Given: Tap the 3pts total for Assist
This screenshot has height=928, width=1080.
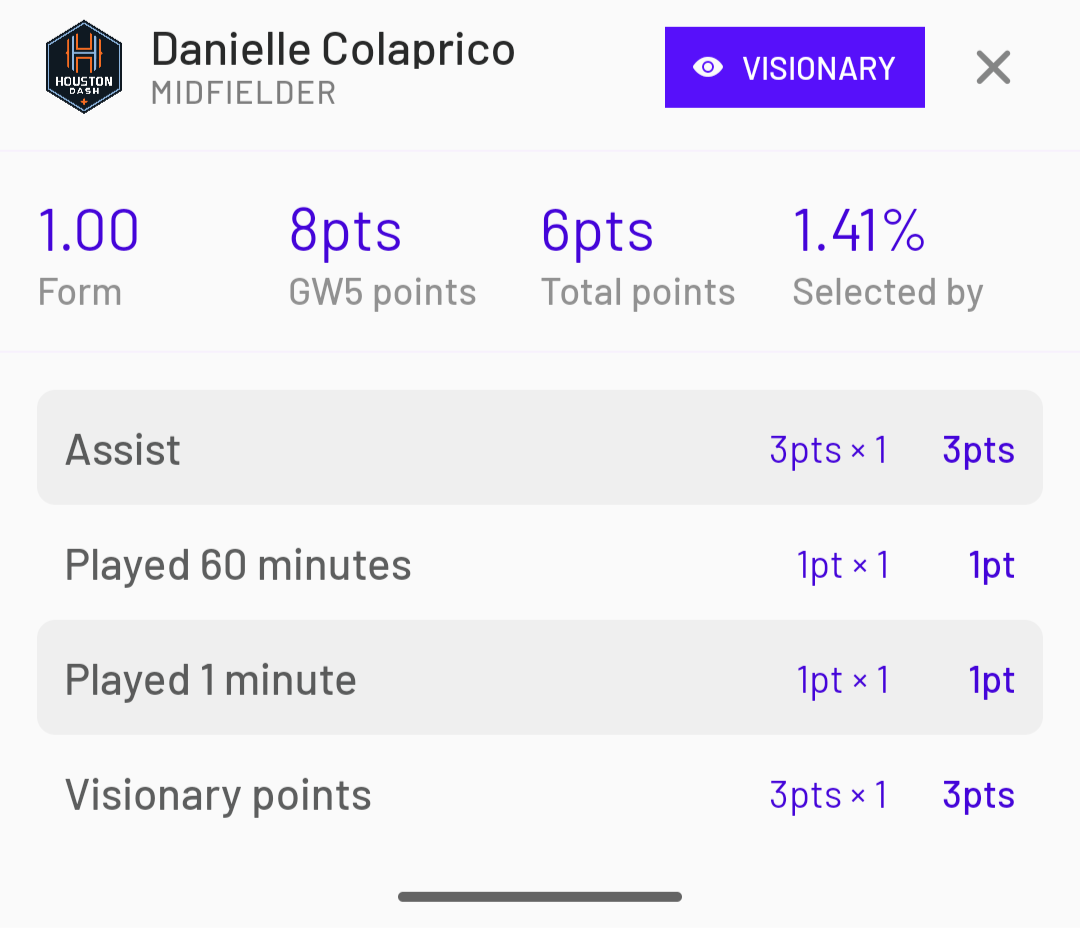Looking at the screenshot, I should (x=978, y=450).
